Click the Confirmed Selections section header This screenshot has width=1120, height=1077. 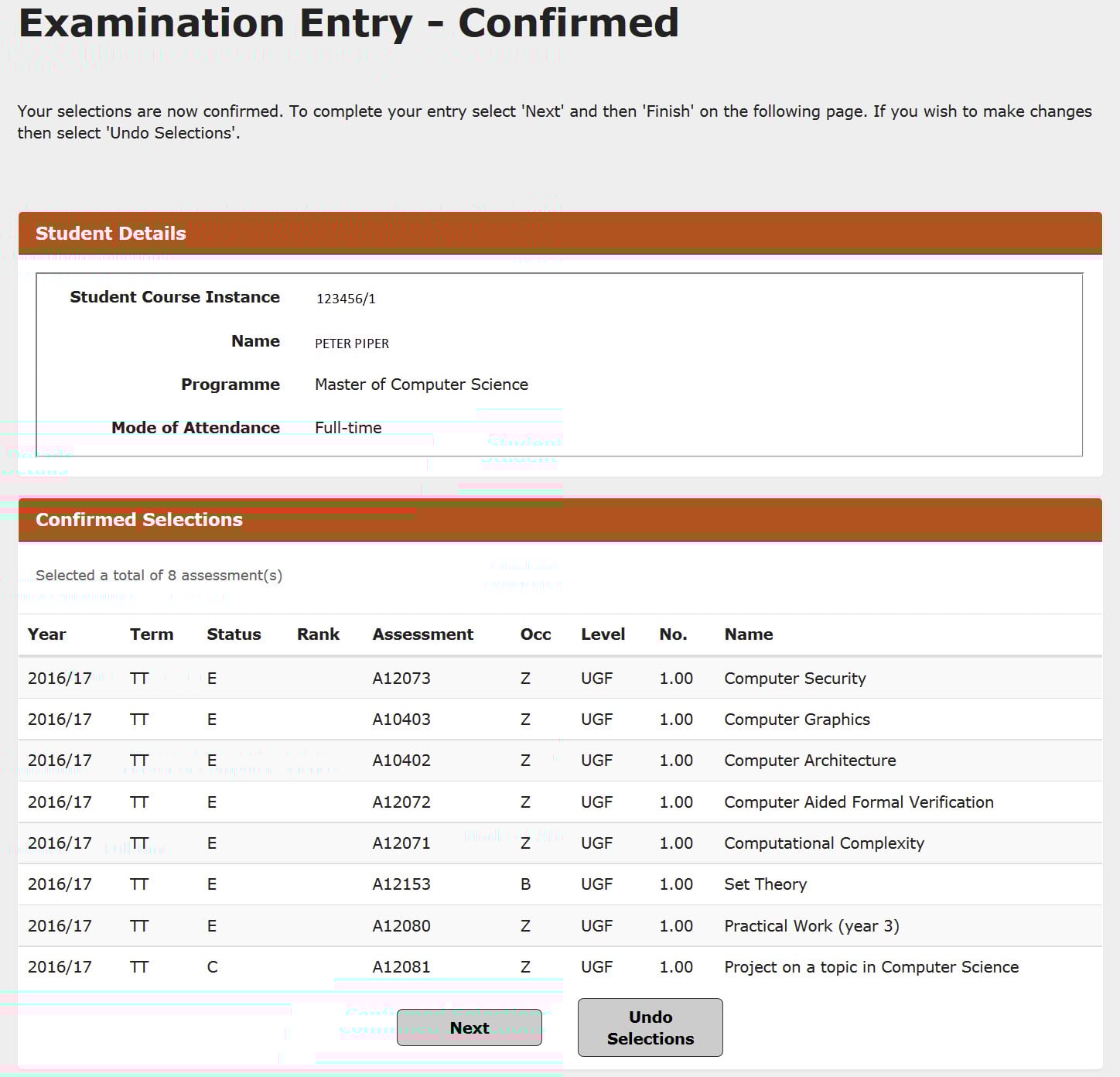click(139, 520)
